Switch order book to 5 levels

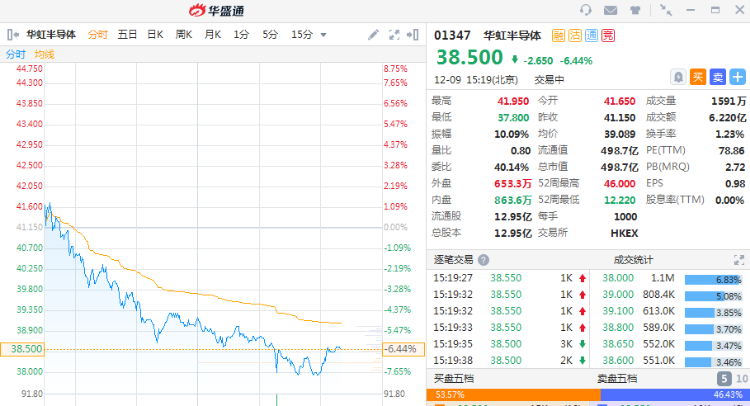[x=724, y=379]
